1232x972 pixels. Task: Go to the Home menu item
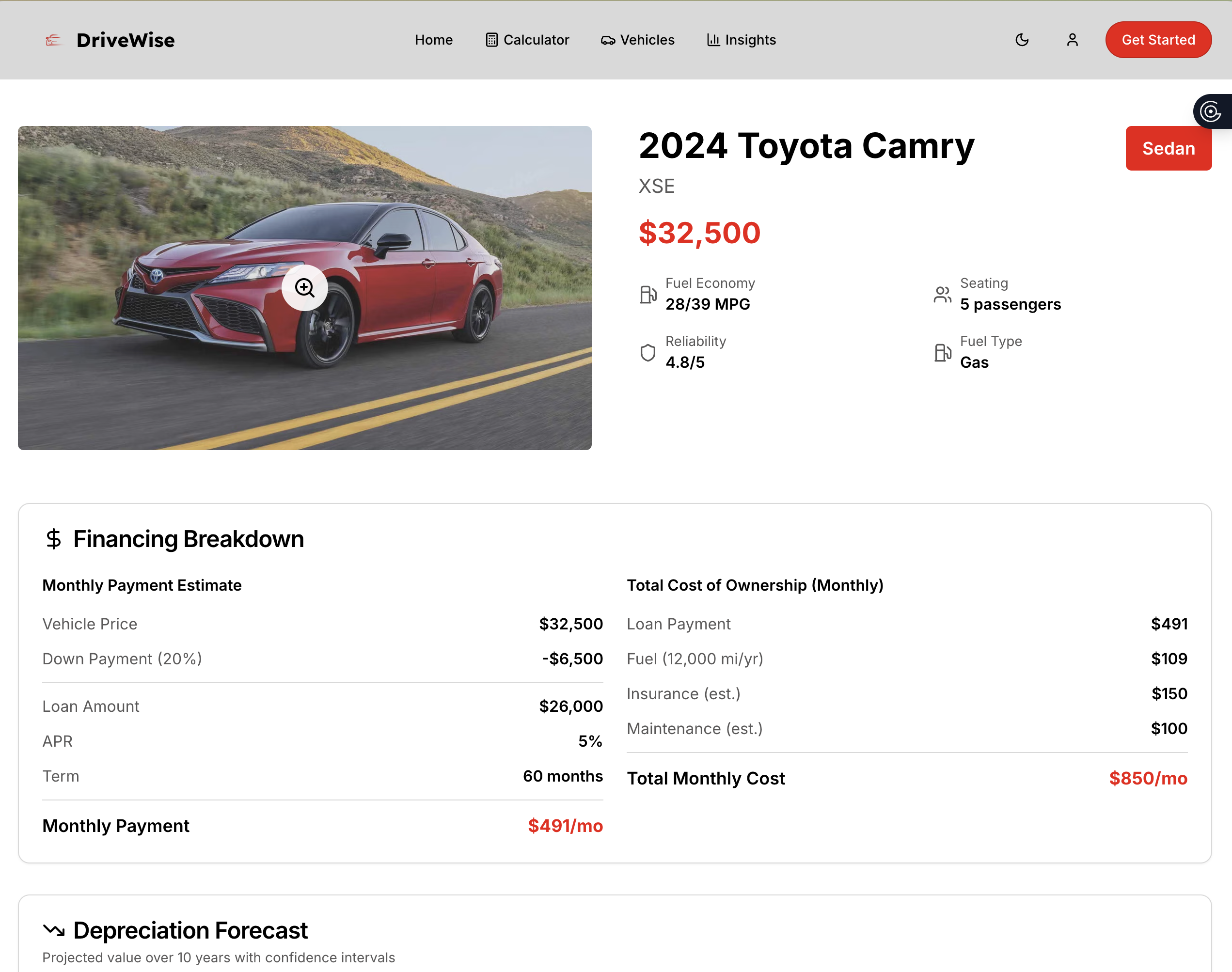433,40
